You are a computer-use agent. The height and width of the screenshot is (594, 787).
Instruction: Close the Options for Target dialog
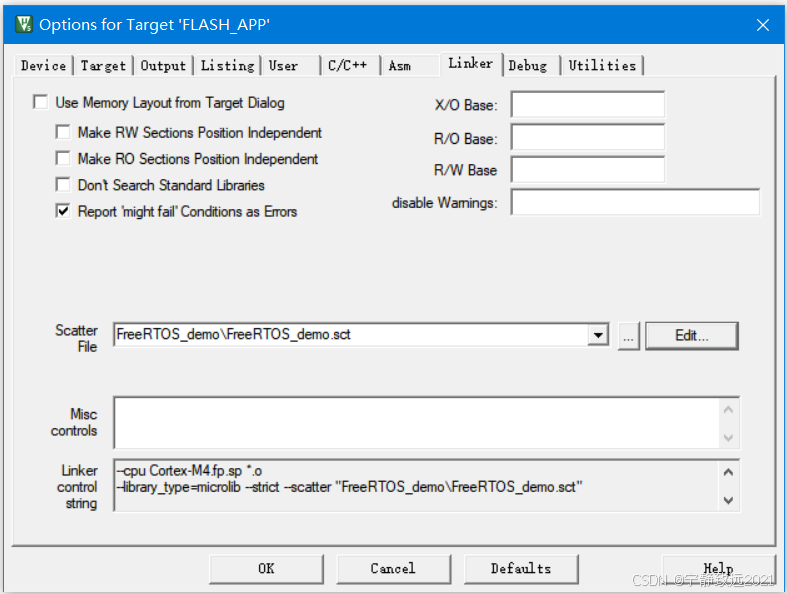(762, 25)
